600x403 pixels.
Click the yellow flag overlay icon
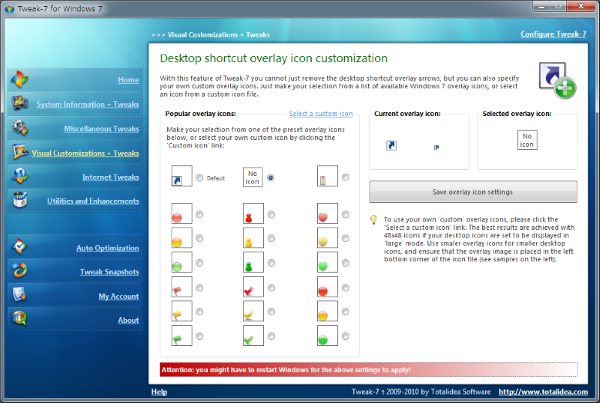[182, 311]
